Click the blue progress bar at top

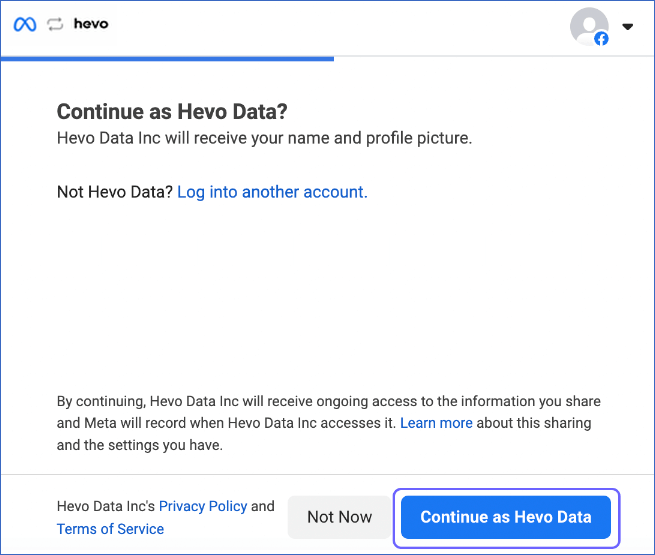tap(167, 59)
